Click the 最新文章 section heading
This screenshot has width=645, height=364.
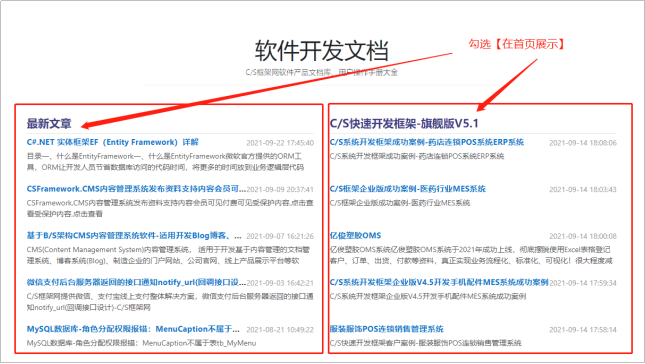49,123
